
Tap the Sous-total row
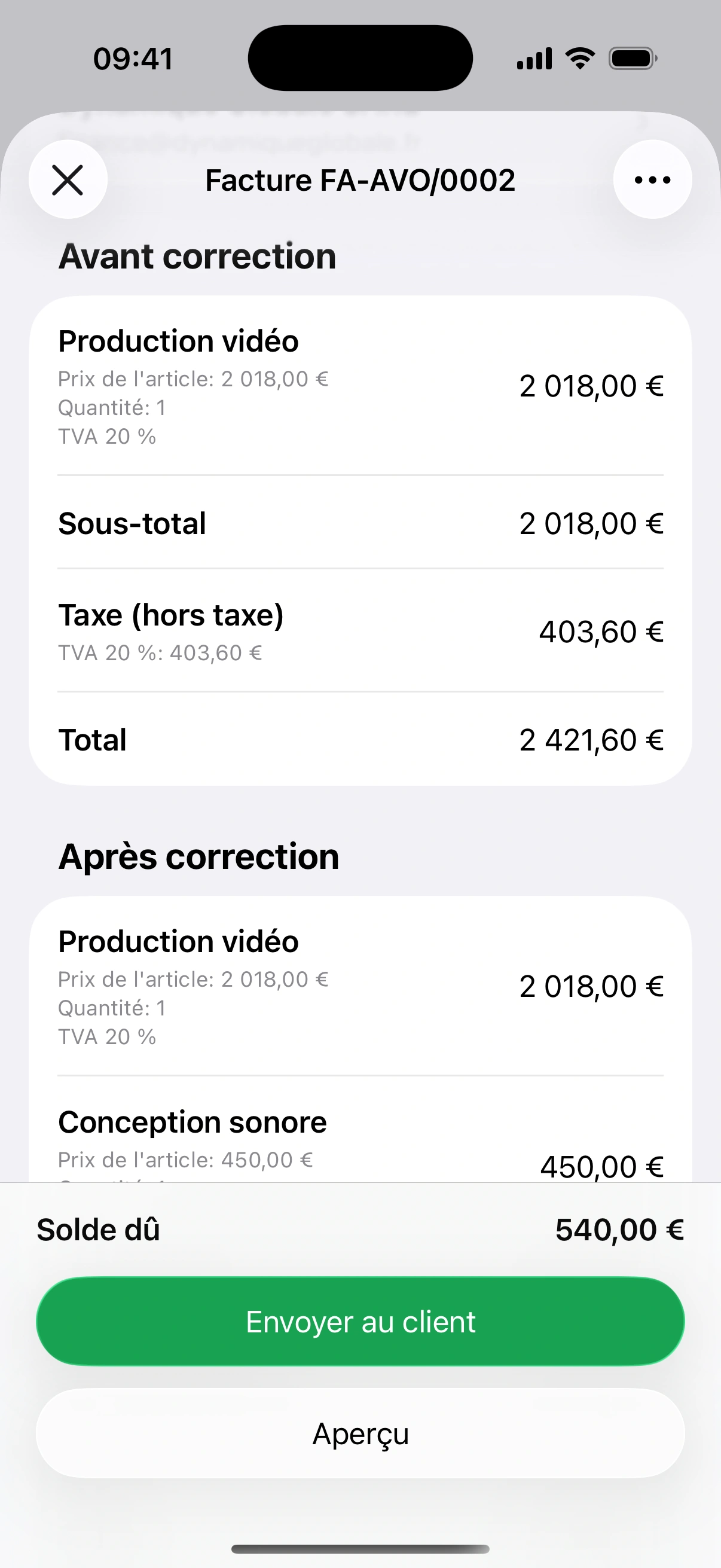[x=360, y=523]
